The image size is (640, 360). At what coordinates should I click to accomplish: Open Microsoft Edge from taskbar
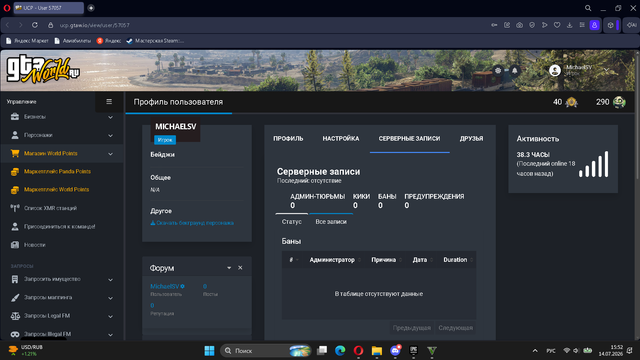(340, 351)
